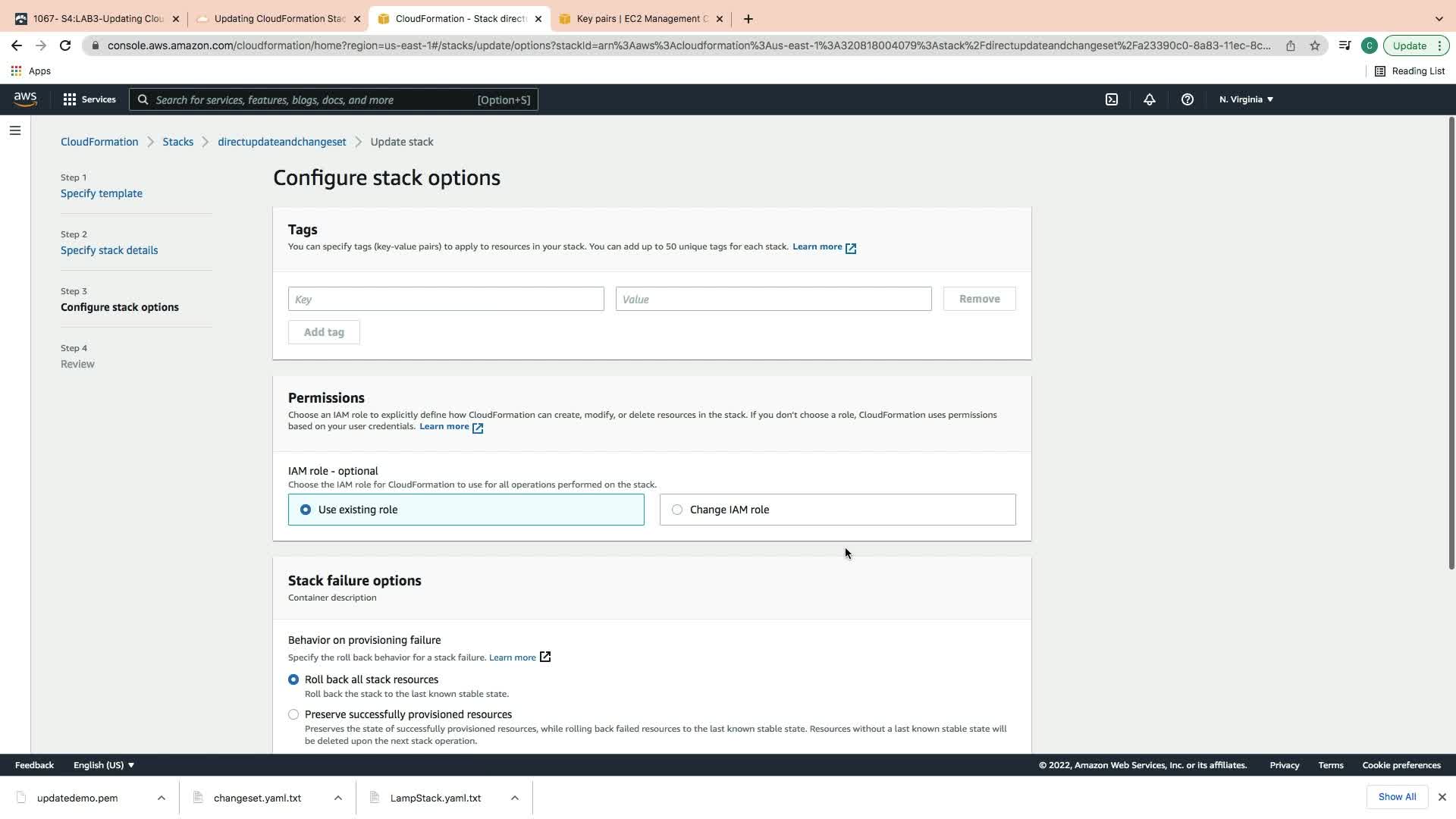Open the notifications bell icon
The height and width of the screenshot is (819, 1456).
[1149, 99]
